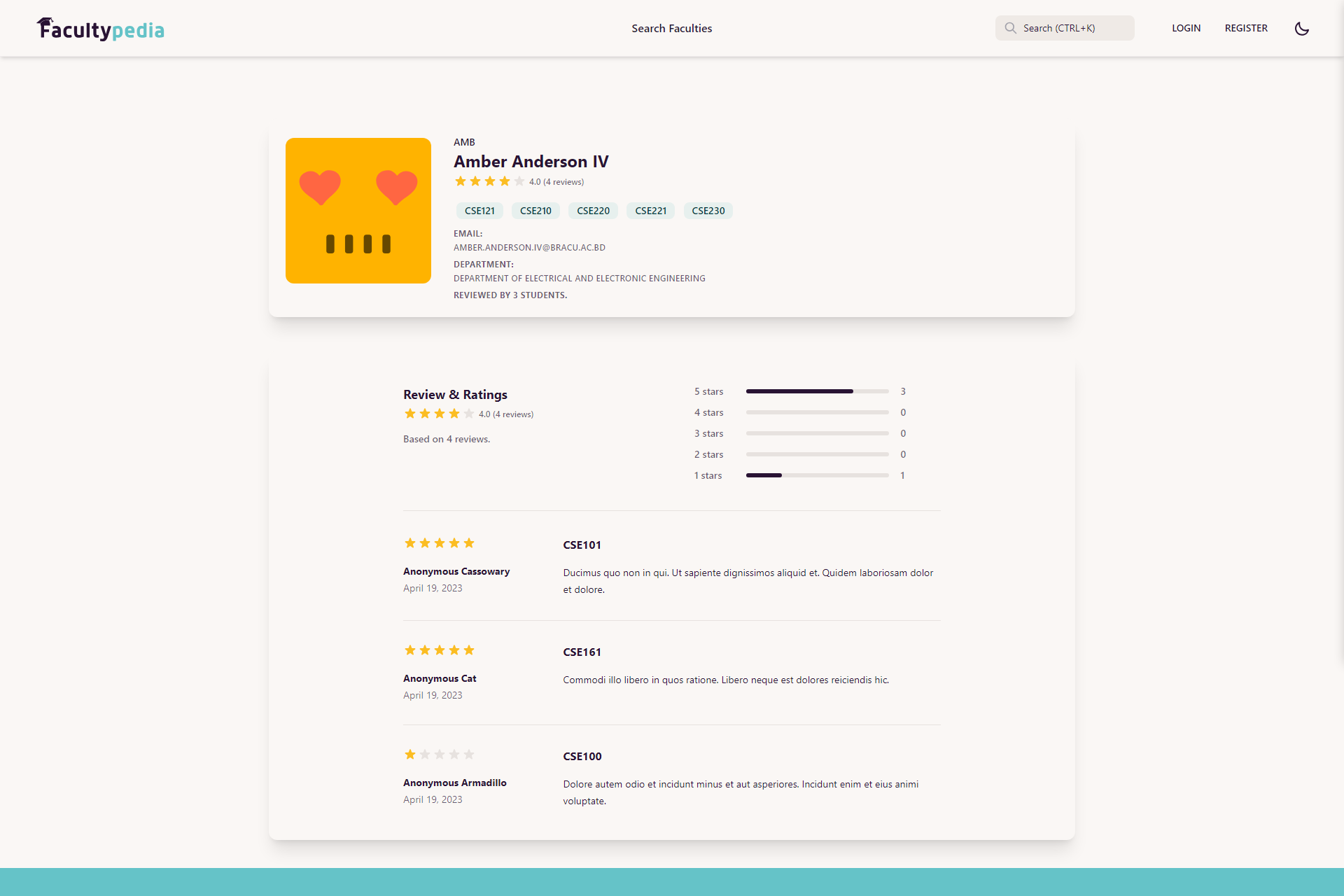Open the Search Faculties menu item
Image resolution: width=1344 pixels, height=896 pixels.
point(671,29)
